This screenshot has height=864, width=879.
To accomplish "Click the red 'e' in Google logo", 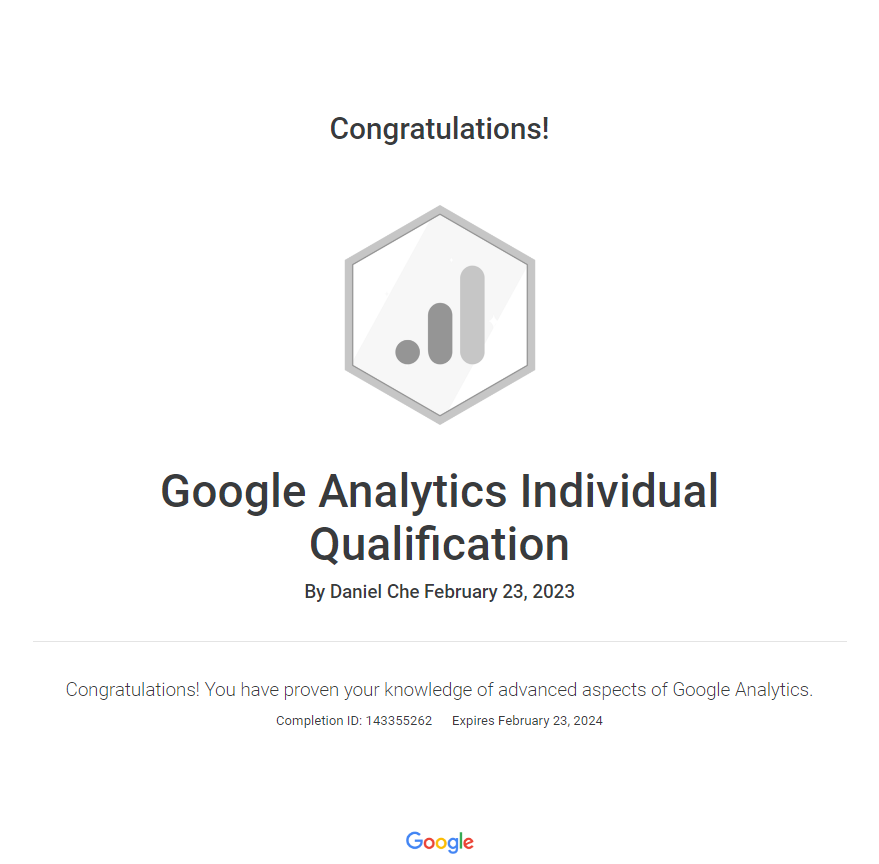I will point(468,843).
